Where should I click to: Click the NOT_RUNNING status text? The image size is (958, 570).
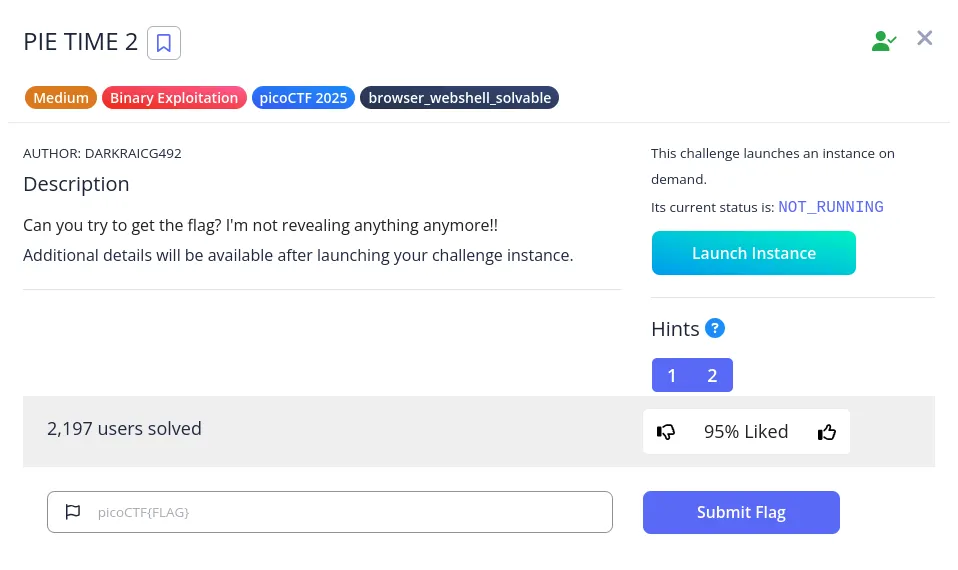coord(830,207)
